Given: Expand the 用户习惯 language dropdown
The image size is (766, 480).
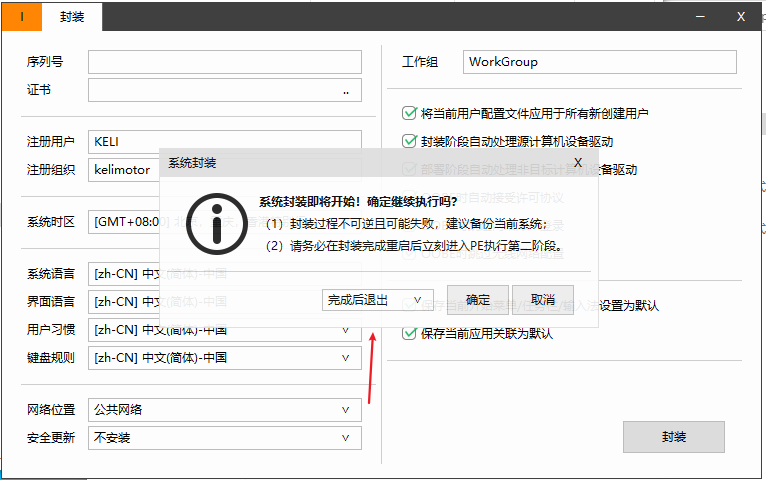Looking at the screenshot, I should [x=225, y=330].
